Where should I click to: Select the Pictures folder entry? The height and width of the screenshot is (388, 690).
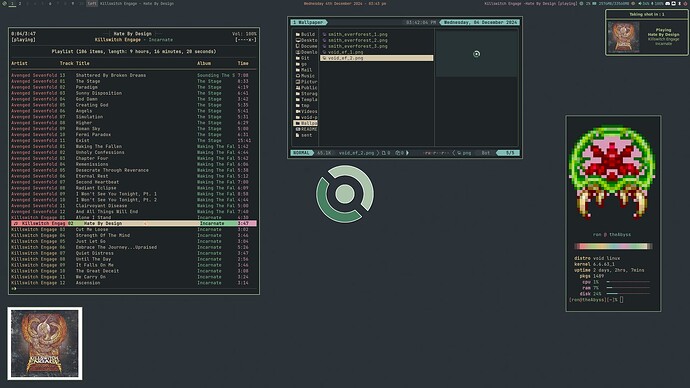tap(305, 82)
